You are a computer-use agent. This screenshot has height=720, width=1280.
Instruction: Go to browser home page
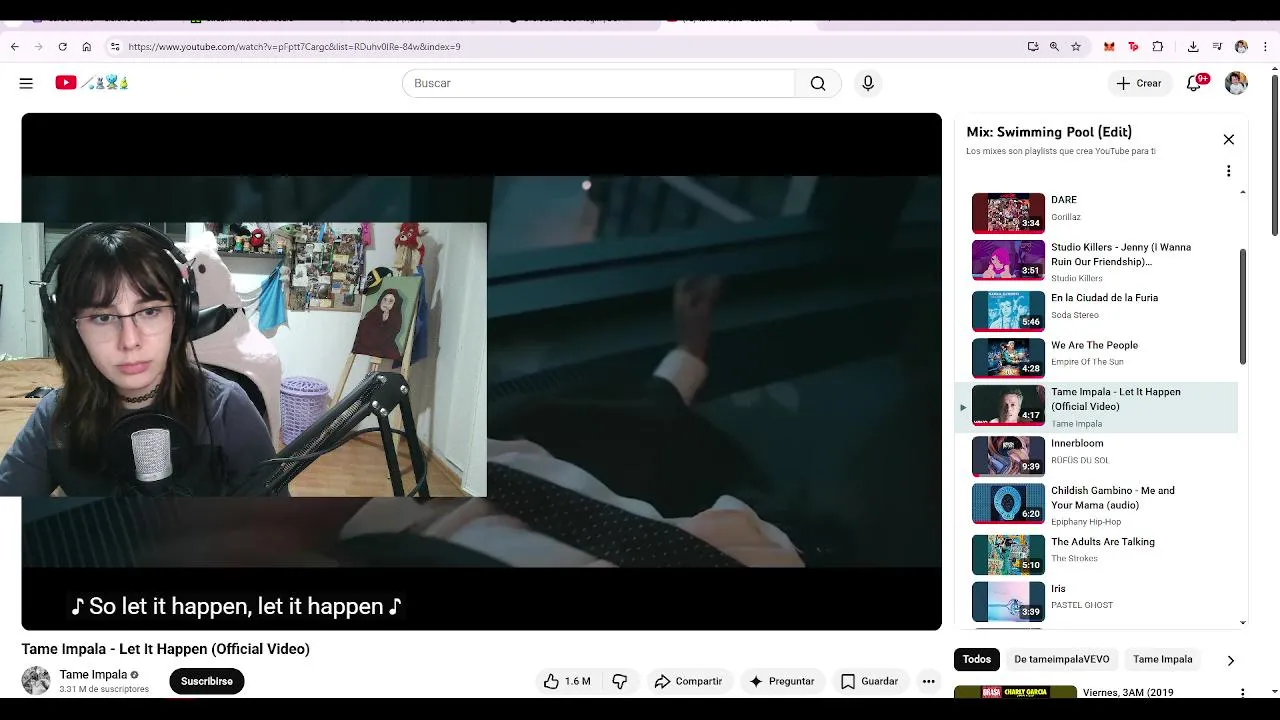(x=87, y=46)
